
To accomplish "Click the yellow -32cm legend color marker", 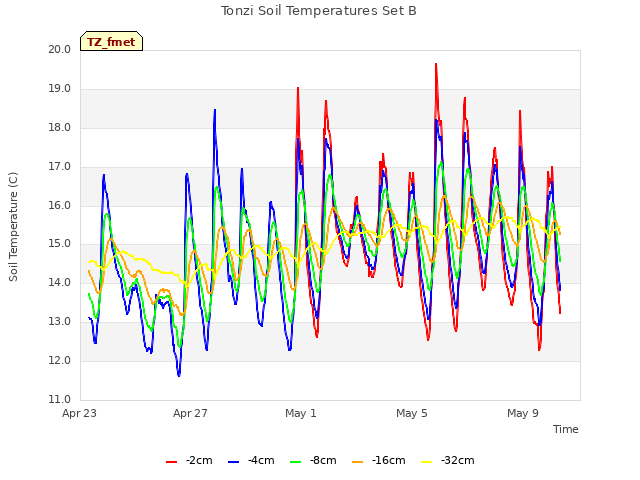I will pos(427,462).
